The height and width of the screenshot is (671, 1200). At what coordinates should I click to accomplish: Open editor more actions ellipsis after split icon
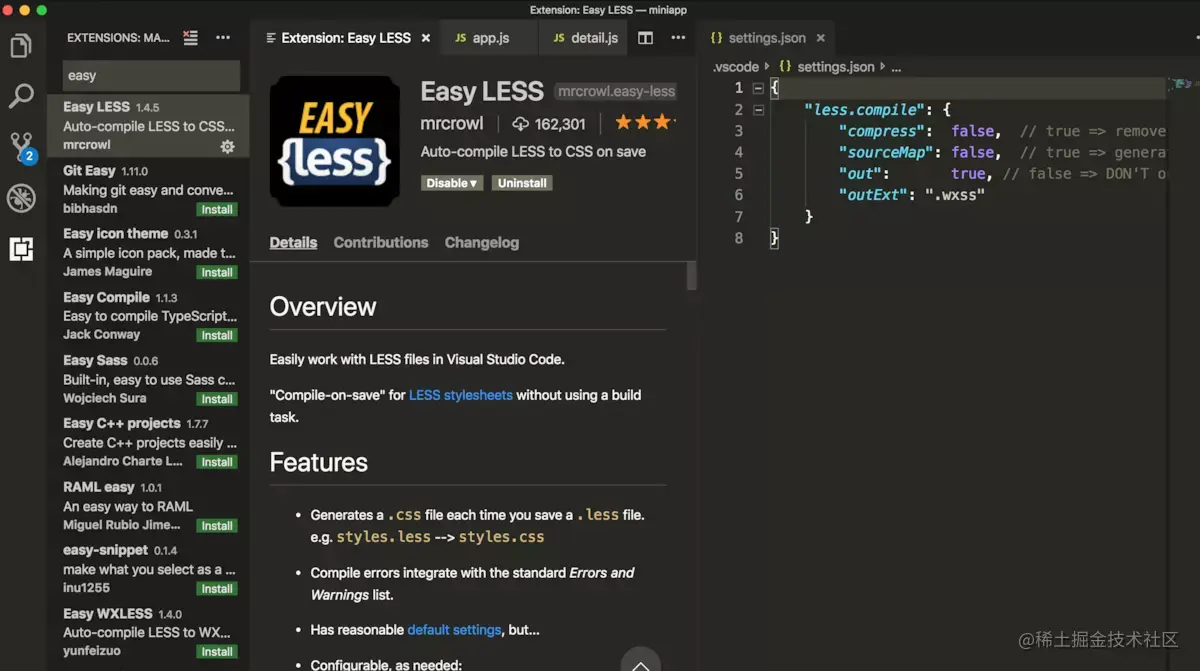(x=679, y=38)
